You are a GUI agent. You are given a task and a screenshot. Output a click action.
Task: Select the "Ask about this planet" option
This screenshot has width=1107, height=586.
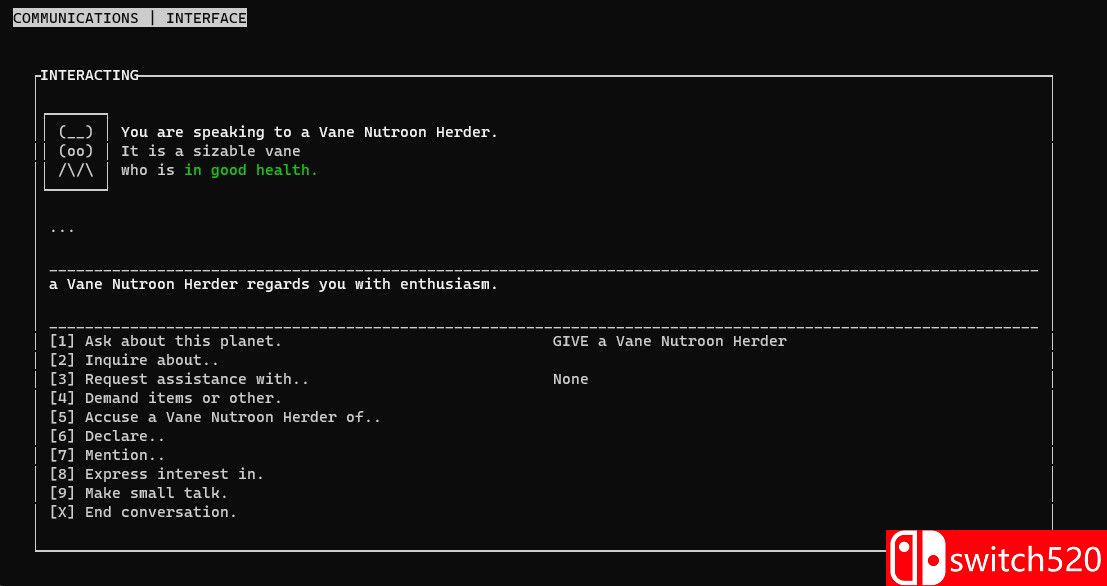[x=166, y=341]
